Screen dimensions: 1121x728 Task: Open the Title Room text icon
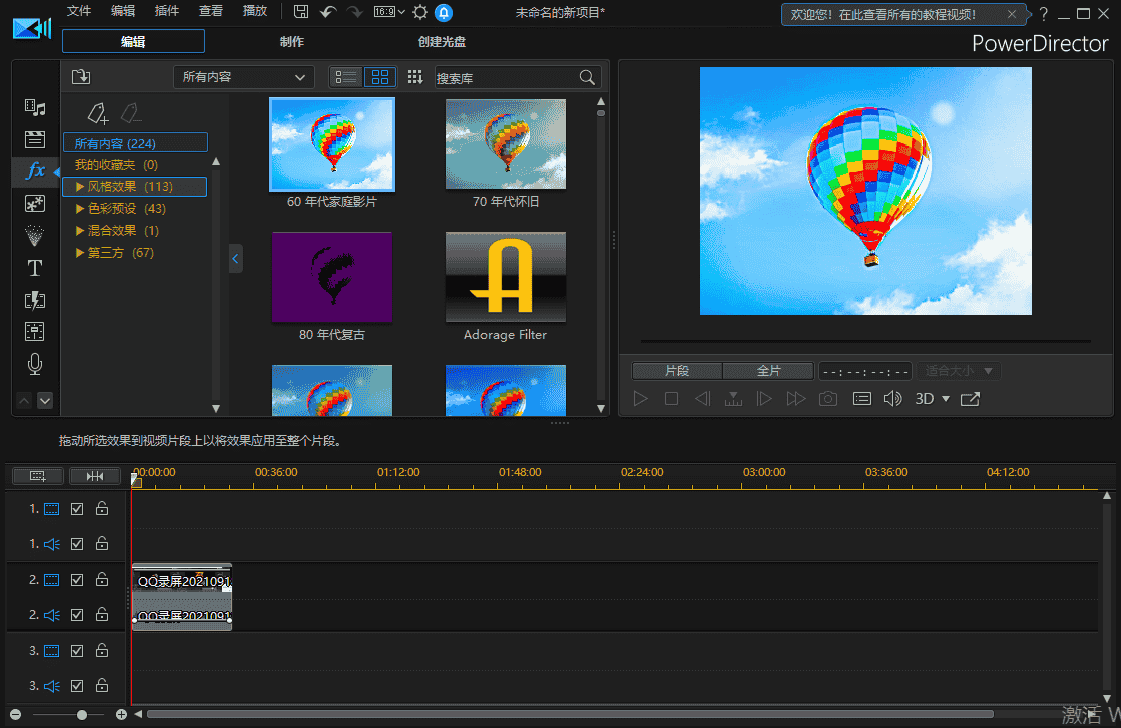[35, 268]
